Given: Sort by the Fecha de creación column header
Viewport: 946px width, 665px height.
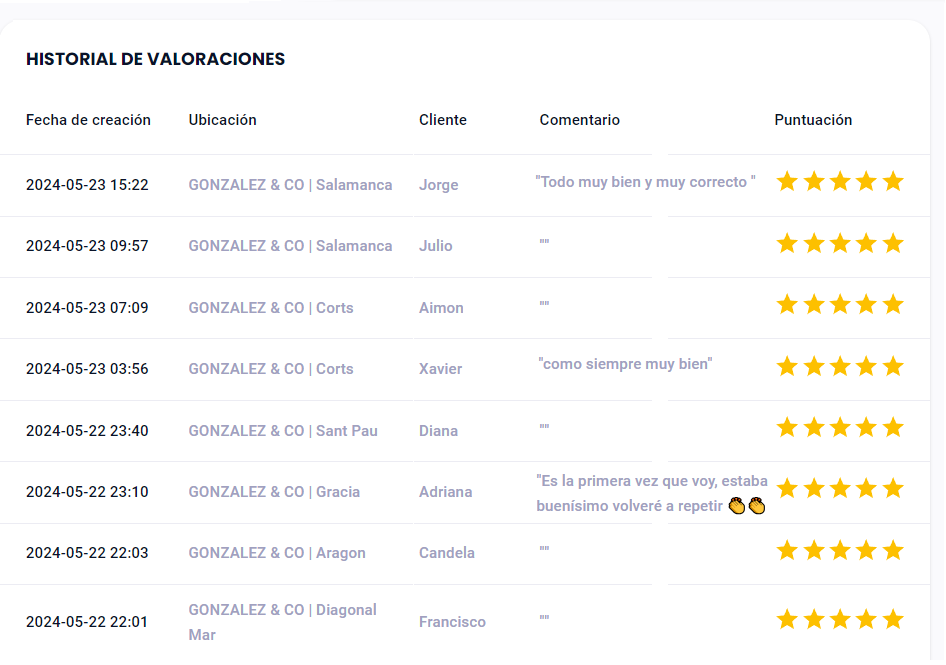Looking at the screenshot, I should [x=88, y=120].
